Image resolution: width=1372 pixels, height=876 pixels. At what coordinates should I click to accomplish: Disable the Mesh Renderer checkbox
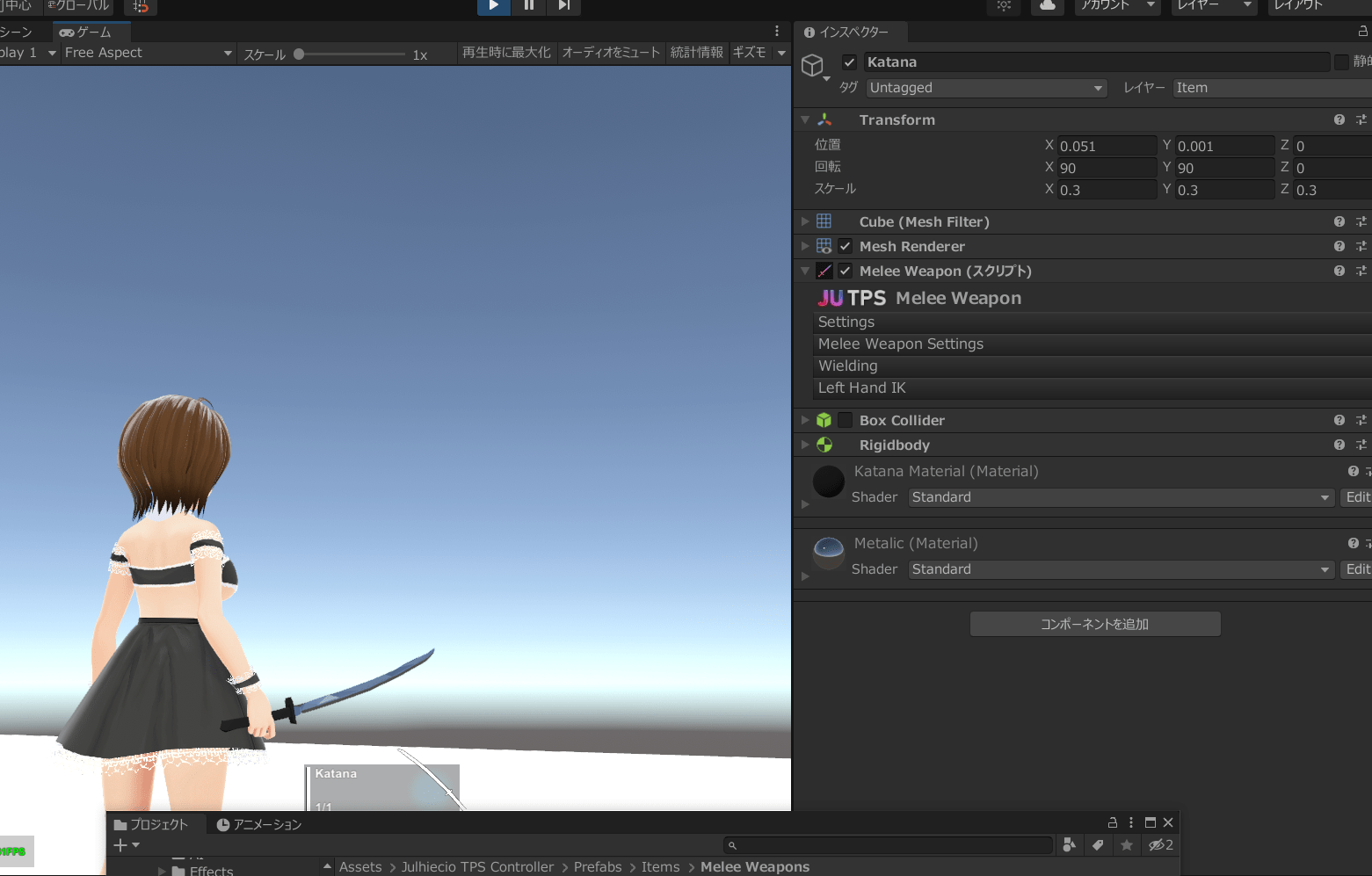pos(845,246)
